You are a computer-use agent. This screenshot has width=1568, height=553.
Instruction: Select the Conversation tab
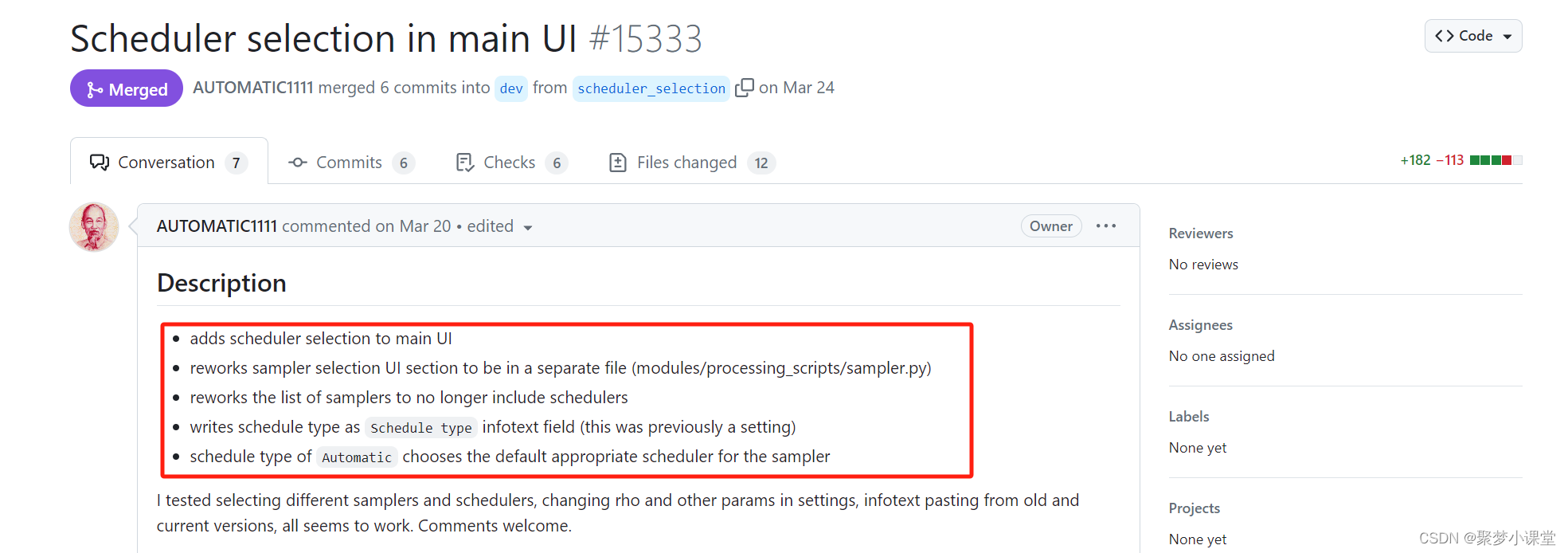point(169,163)
